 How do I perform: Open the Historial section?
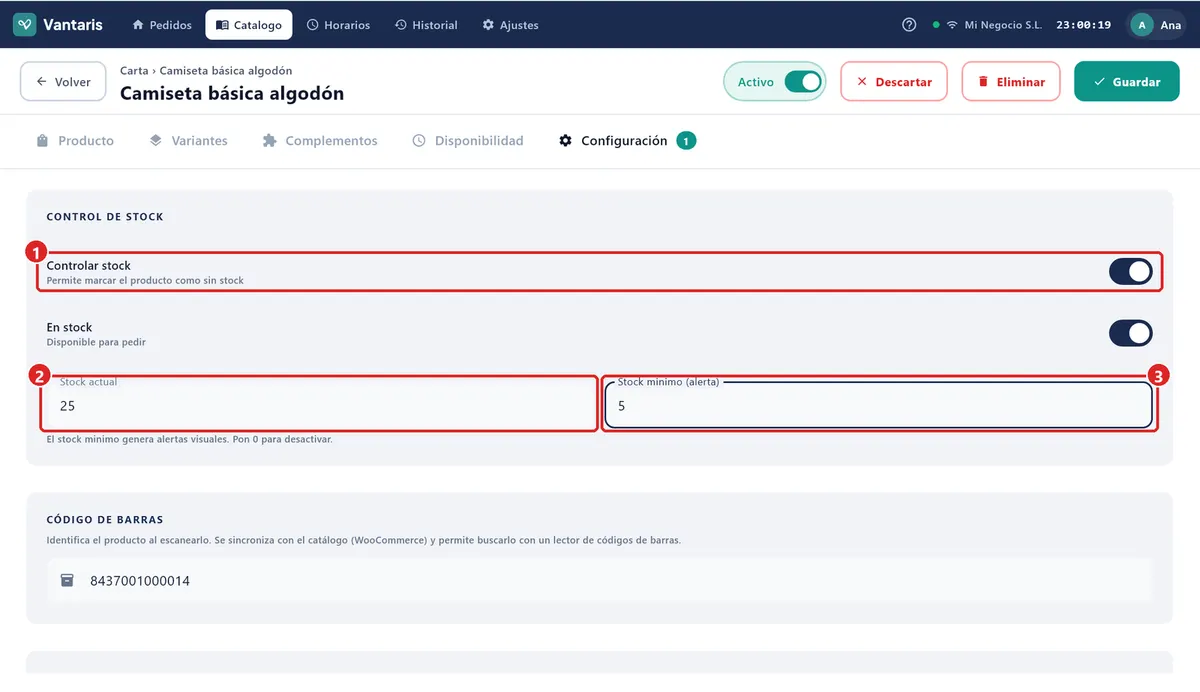click(426, 25)
